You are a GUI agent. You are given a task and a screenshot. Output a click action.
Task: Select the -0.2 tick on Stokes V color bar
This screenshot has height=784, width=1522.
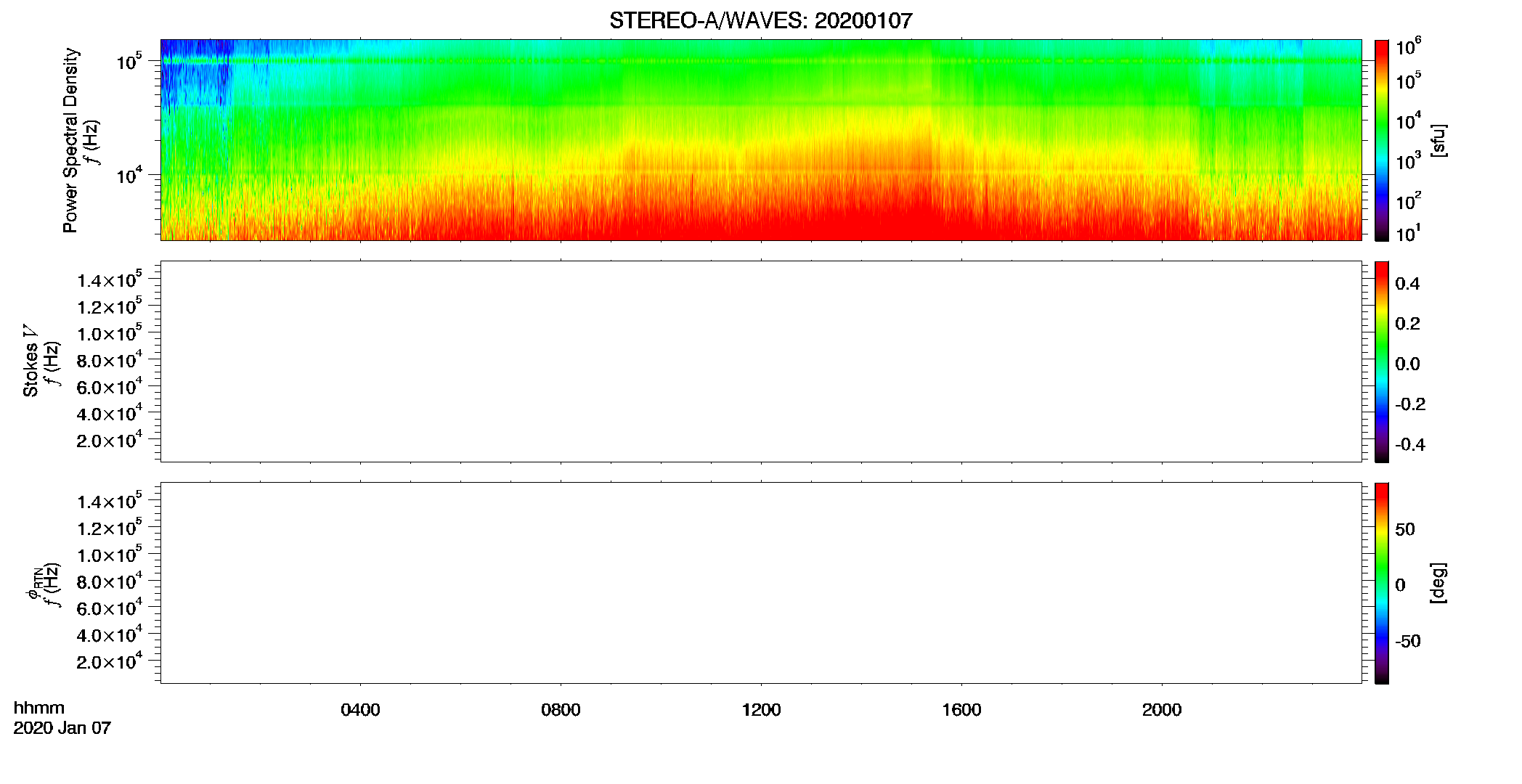(1410, 404)
